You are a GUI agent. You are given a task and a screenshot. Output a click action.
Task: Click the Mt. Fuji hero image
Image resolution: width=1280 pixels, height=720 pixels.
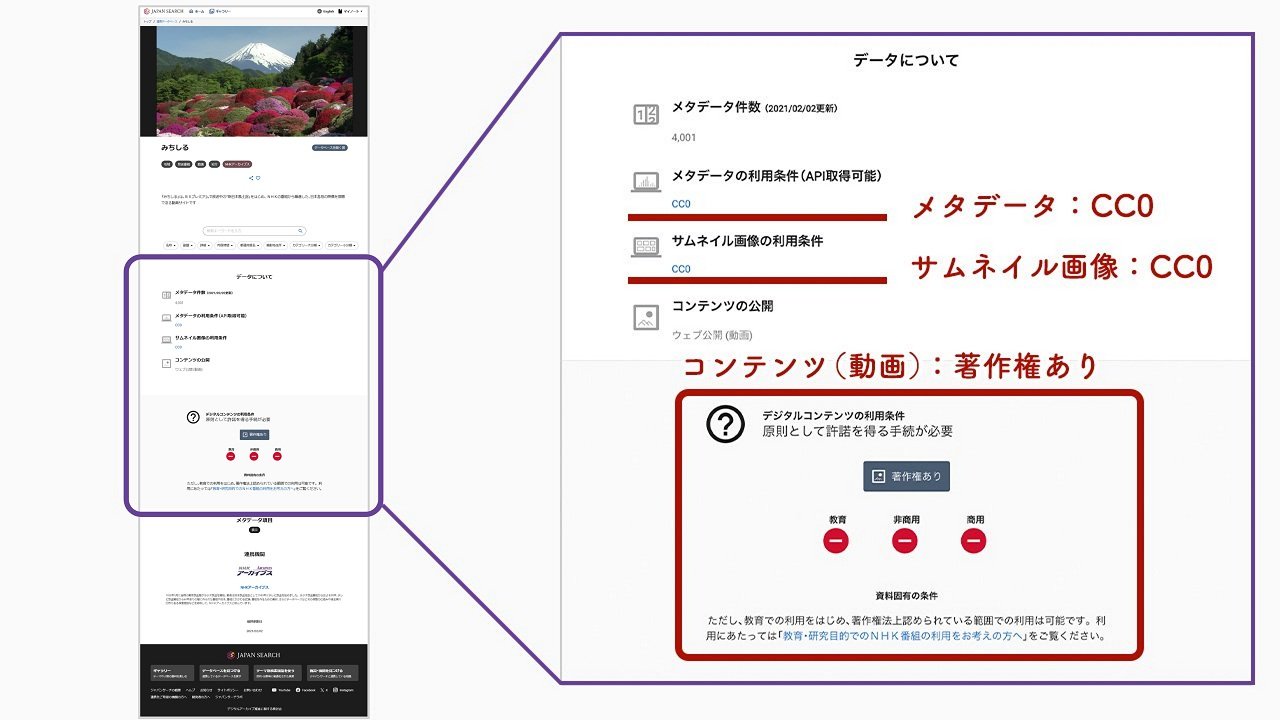254,80
